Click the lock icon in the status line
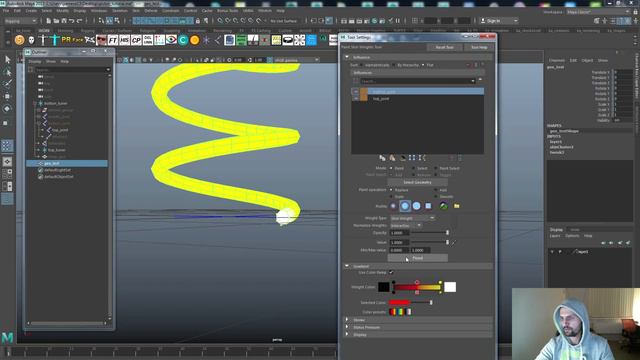 [x=198, y=20]
